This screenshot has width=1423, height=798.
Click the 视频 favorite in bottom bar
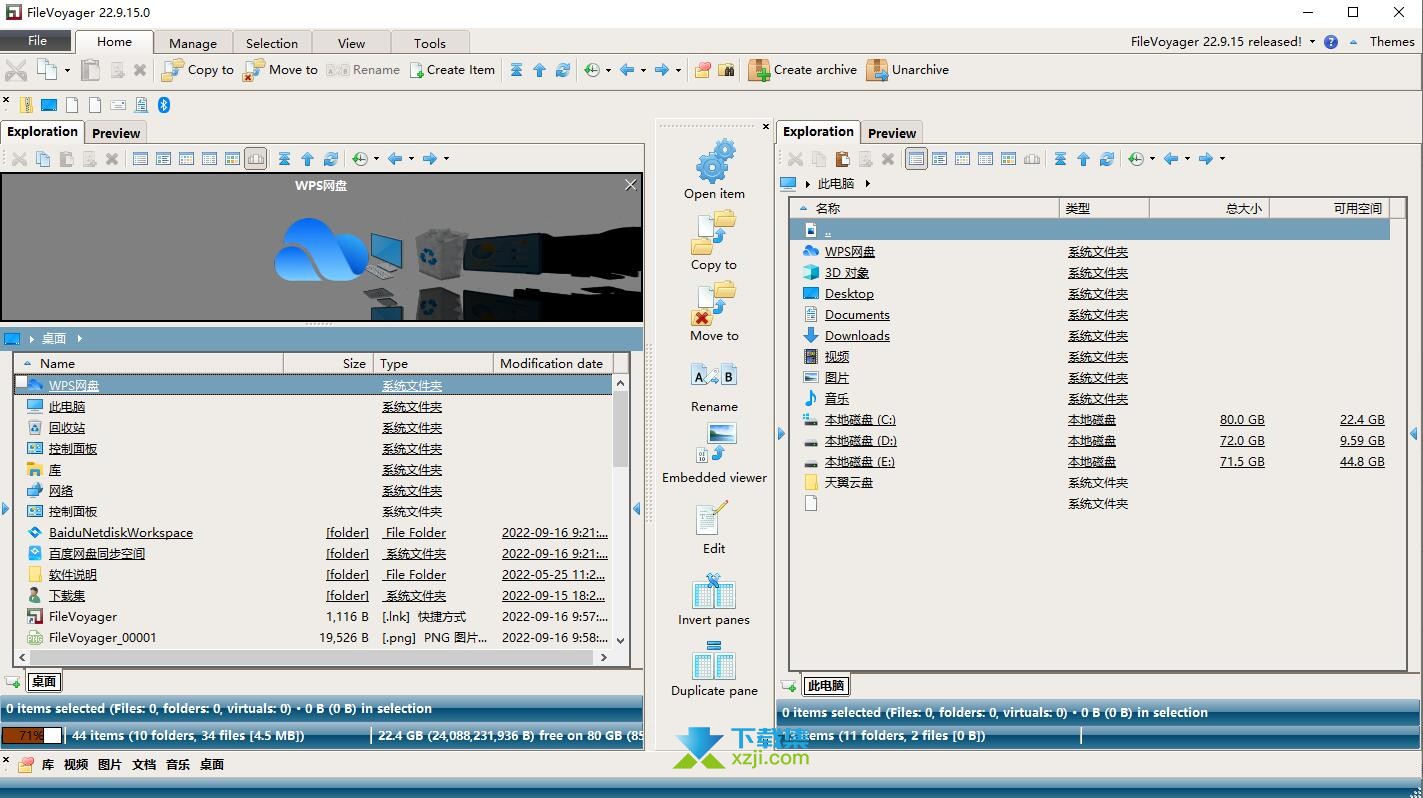tap(76, 765)
